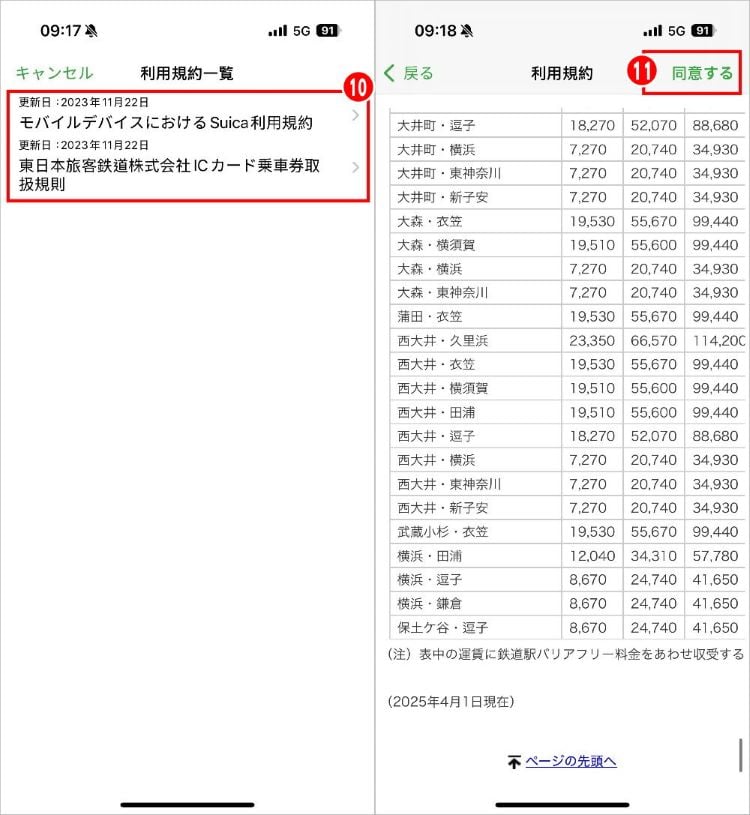Tap 57,780 fare in 横浜・田浦 row

click(715, 556)
